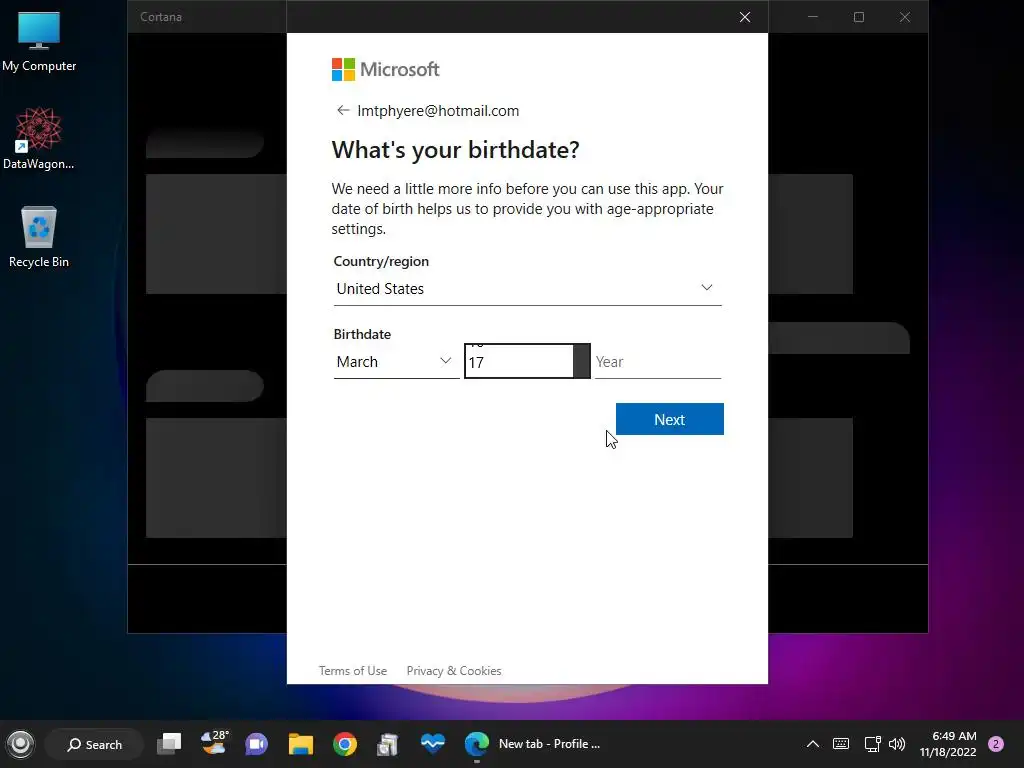
Task: Open the Recycle Bin desktop icon
Action: pyautogui.click(x=39, y=236)
